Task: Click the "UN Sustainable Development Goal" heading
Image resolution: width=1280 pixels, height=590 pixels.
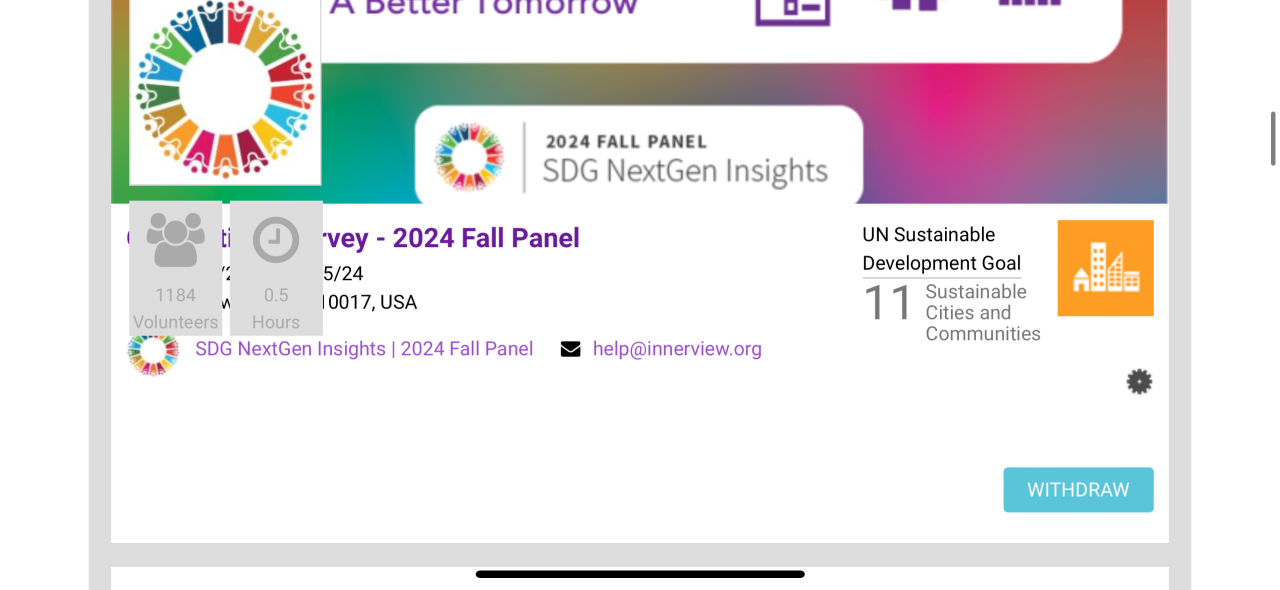Action: [941, 249]
